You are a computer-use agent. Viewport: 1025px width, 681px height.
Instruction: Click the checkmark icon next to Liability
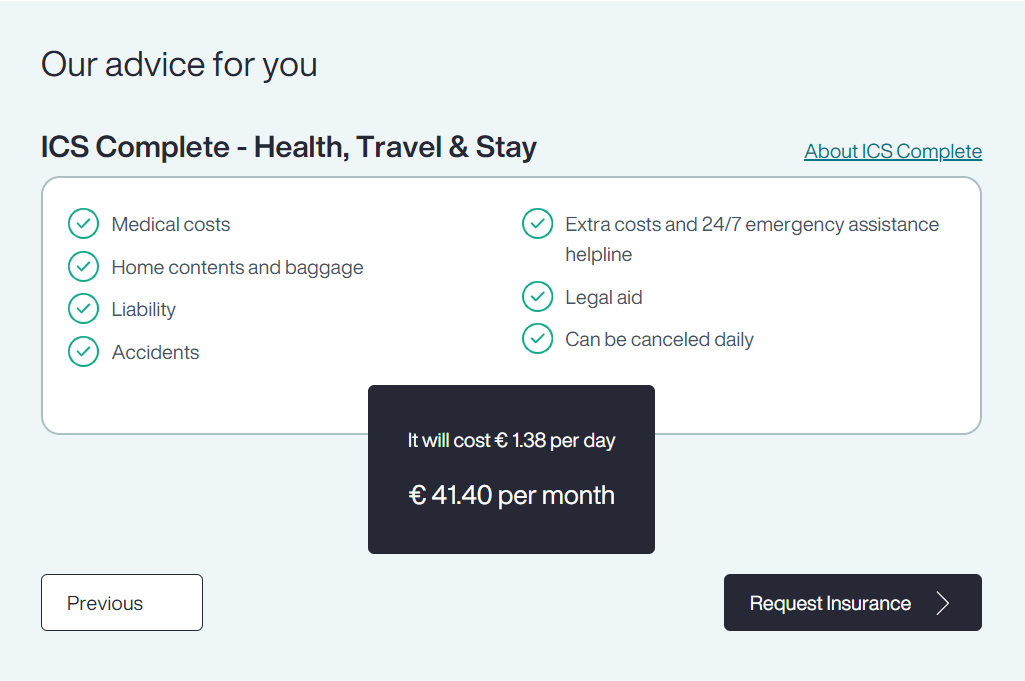click(x=83, y=308)
